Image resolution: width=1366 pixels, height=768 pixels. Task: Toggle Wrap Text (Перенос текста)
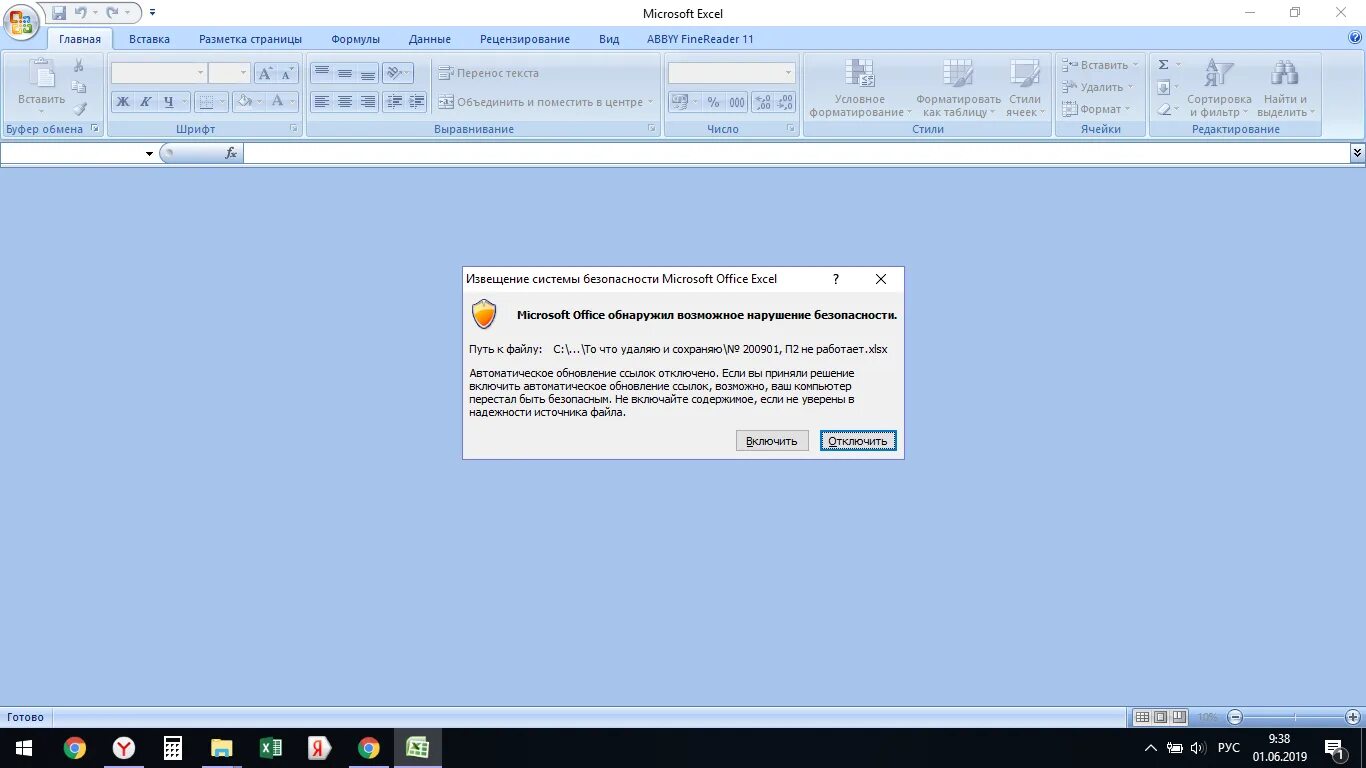pos(488,73)
